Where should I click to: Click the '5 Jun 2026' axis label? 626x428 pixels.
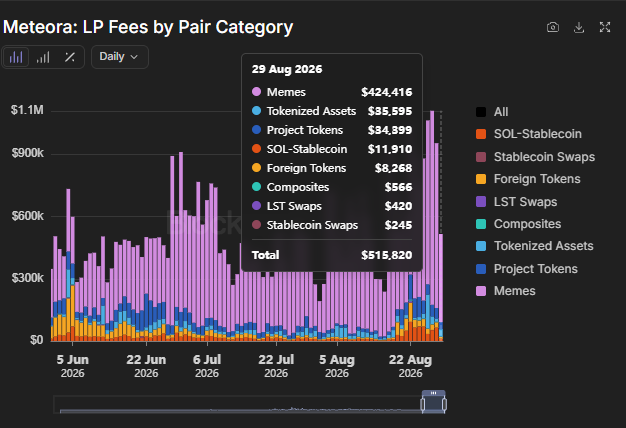click(x=72, y=366)
